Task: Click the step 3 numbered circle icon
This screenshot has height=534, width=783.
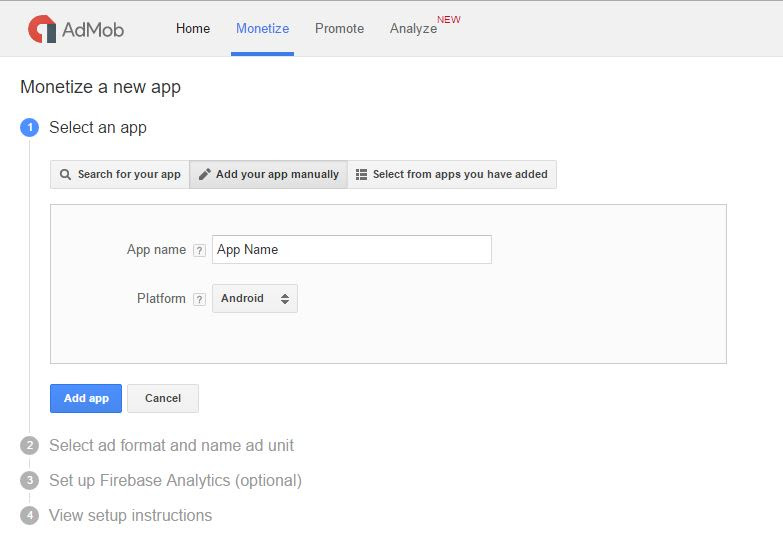Action: coord(30,480)
